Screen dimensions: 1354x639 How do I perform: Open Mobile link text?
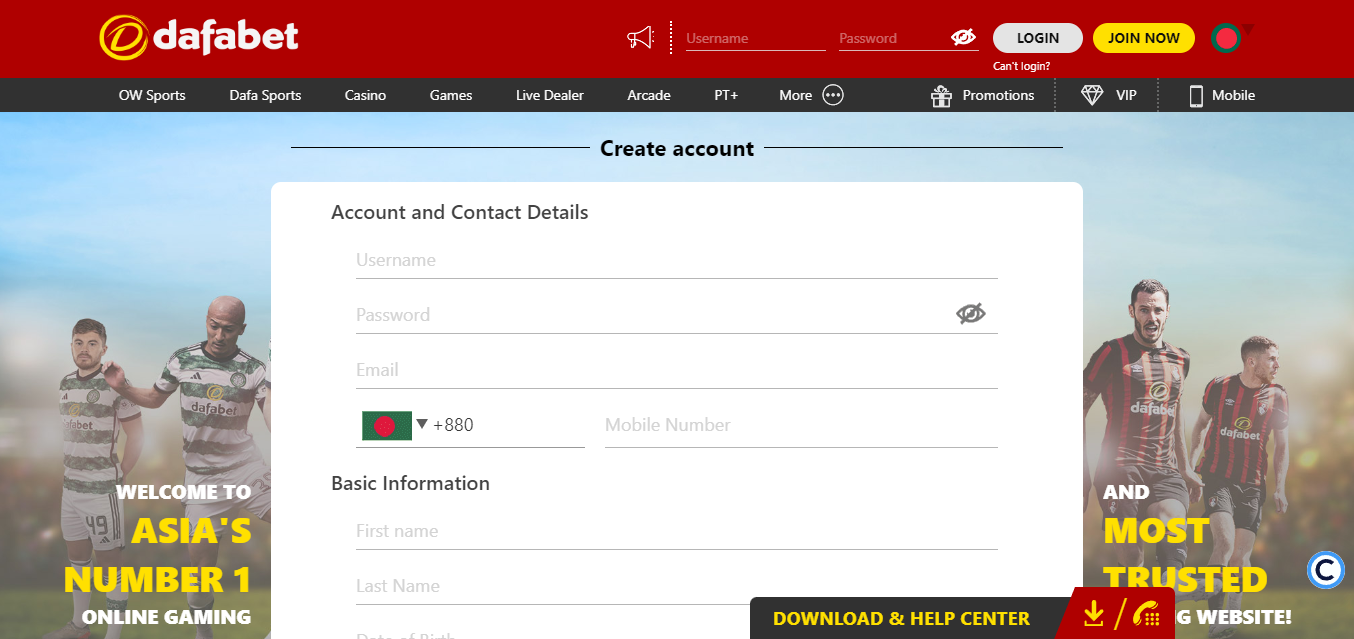click(1233, 95)
